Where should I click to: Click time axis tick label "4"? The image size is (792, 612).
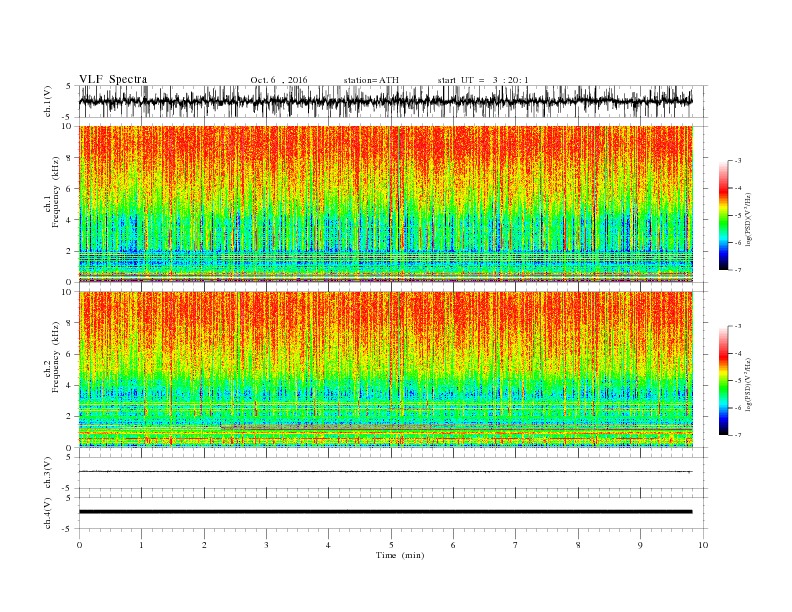(x=328, y=545)
